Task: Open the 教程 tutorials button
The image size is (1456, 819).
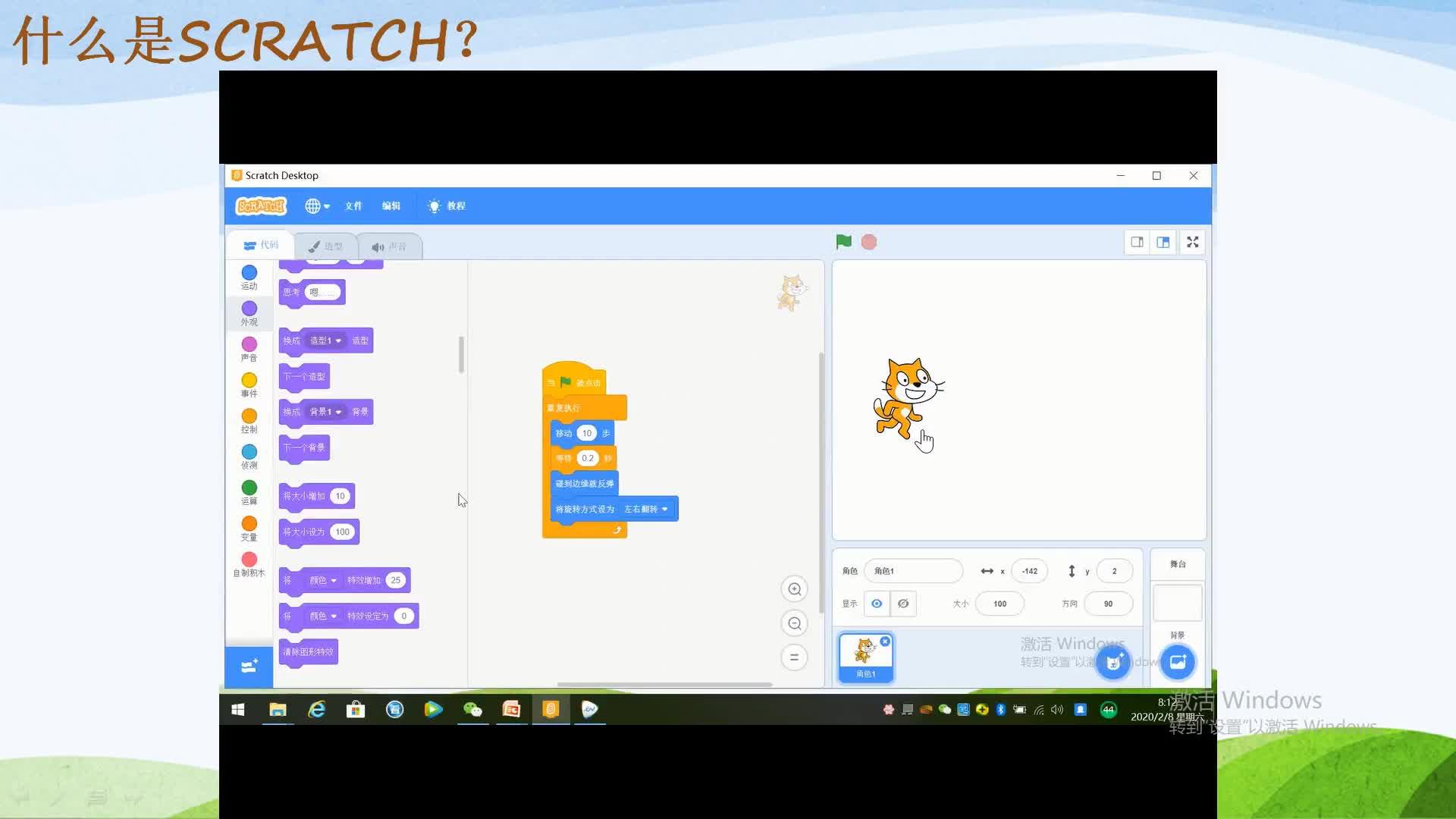Action: [447, 206]
